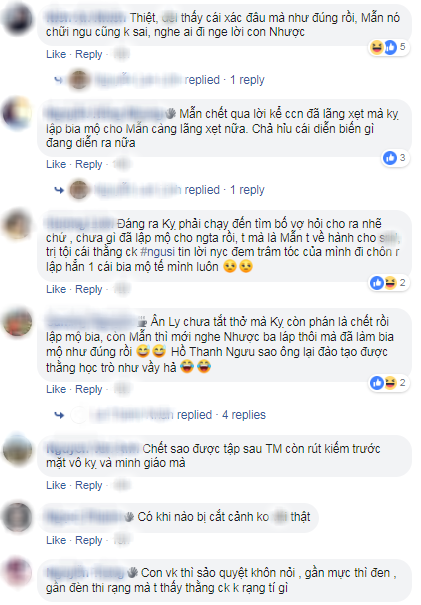
Task: Like the "Ân Ly chưa tắt thở" comment
Action: (x=56, y=389)
